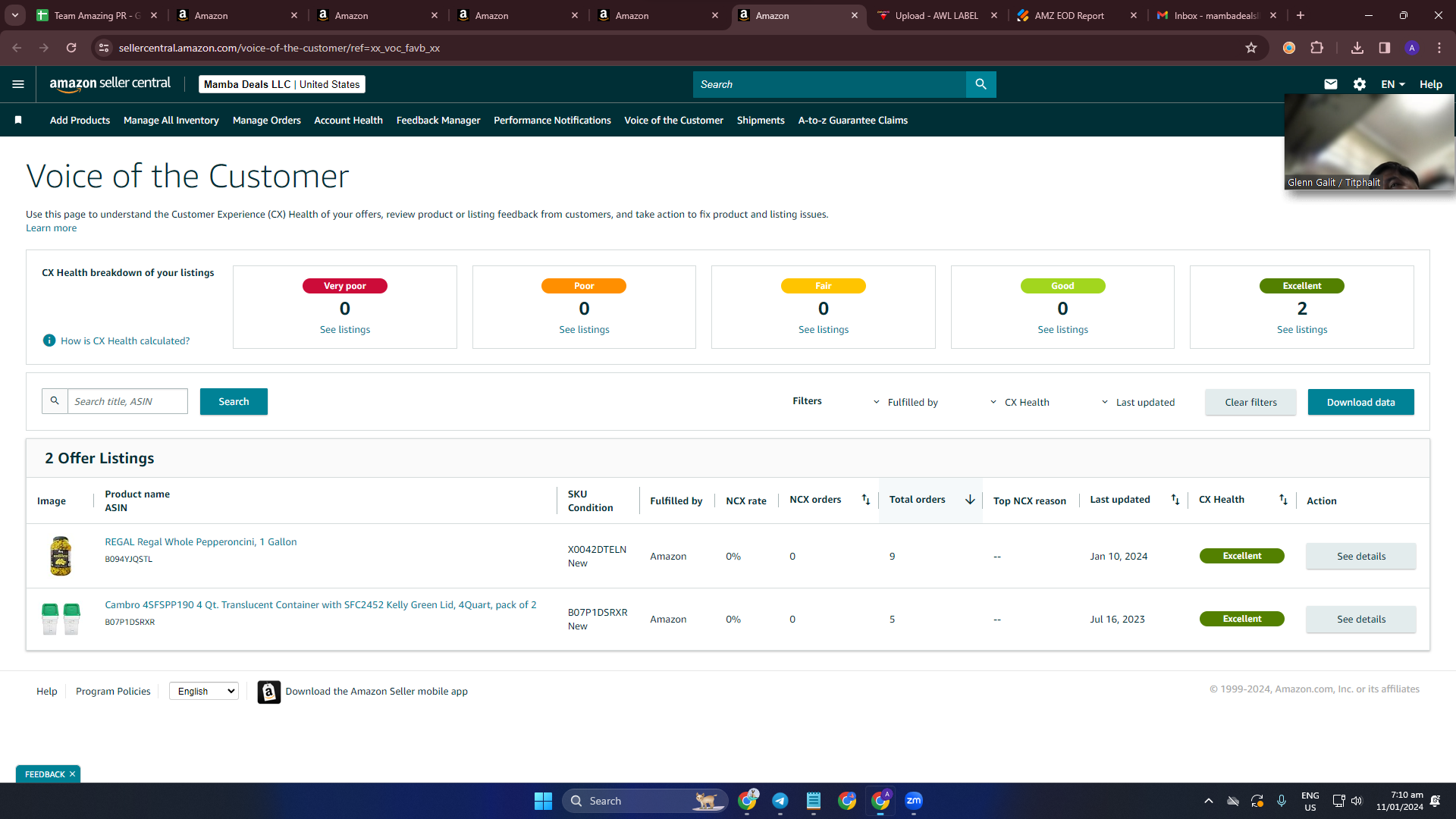Open Performance Notifications
This screenshot has height=819, width=1456.
(552, 121)
